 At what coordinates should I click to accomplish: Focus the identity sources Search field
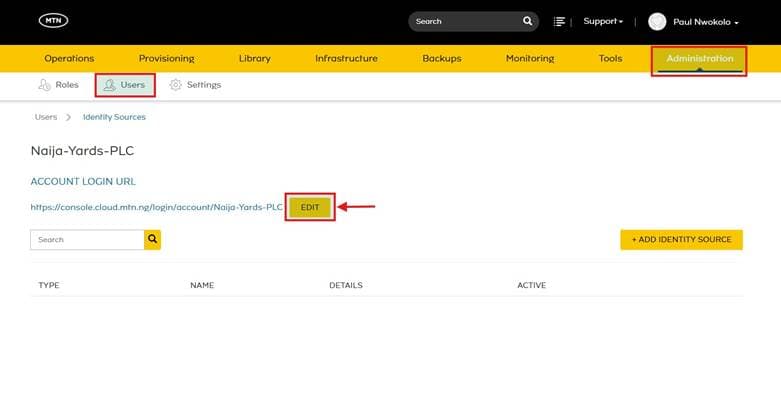pos(87,240)
